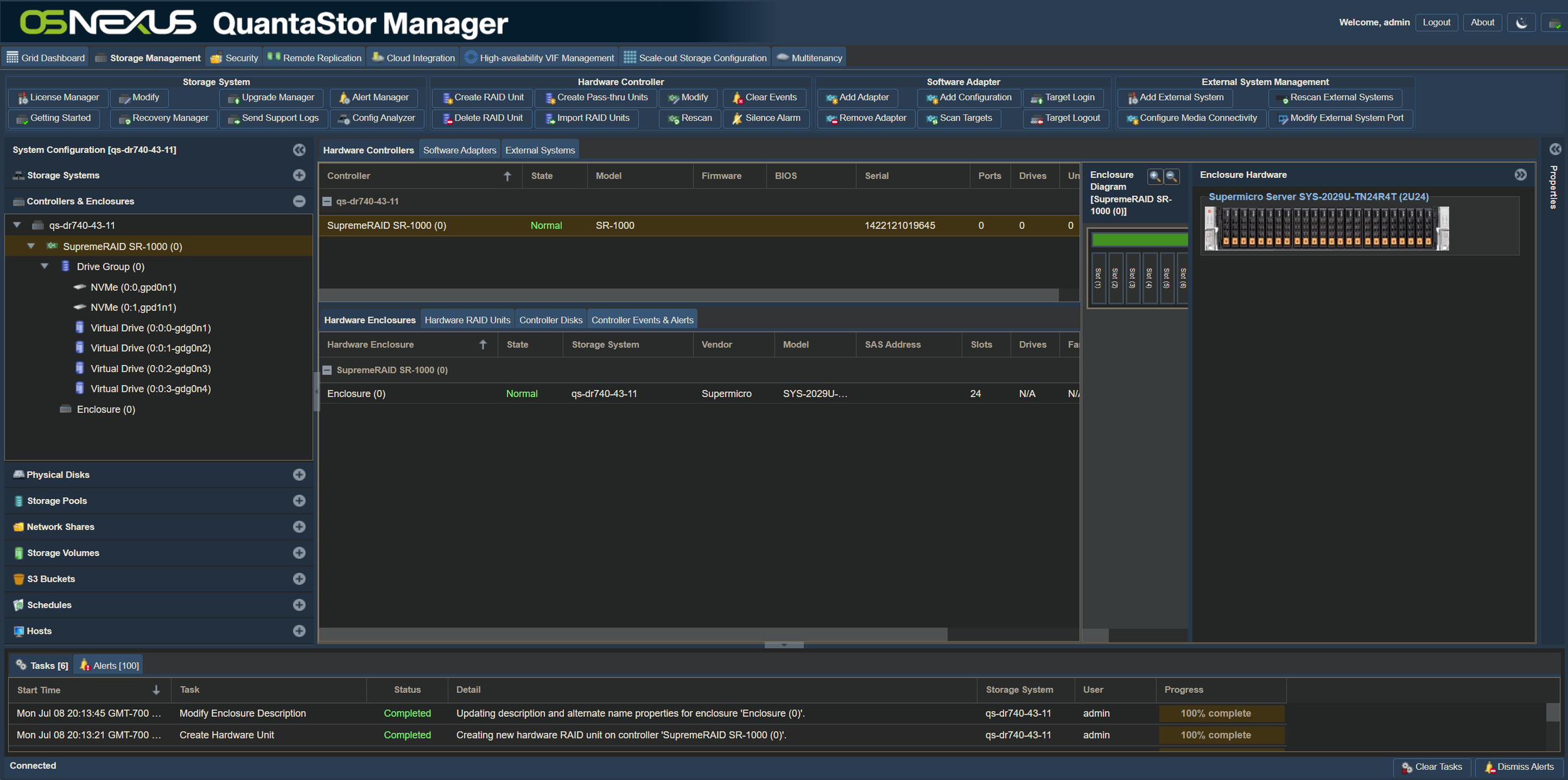Viewport: 1568px width, 780px height.
Task: Click the Enclosure Diagram zoom out magnifier
Action: click(1171, 176)
